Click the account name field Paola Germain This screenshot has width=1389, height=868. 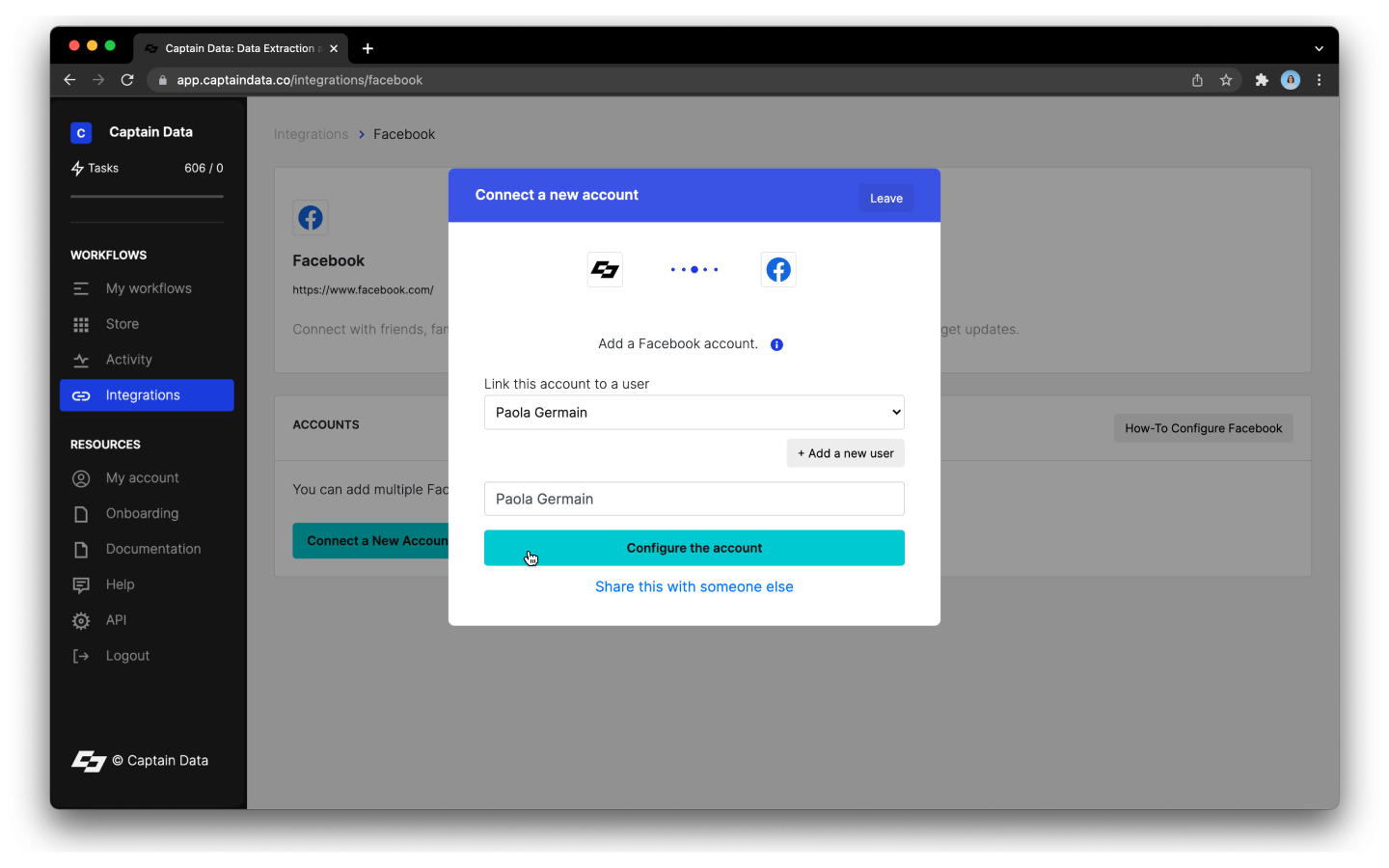(x=694, y=499)
